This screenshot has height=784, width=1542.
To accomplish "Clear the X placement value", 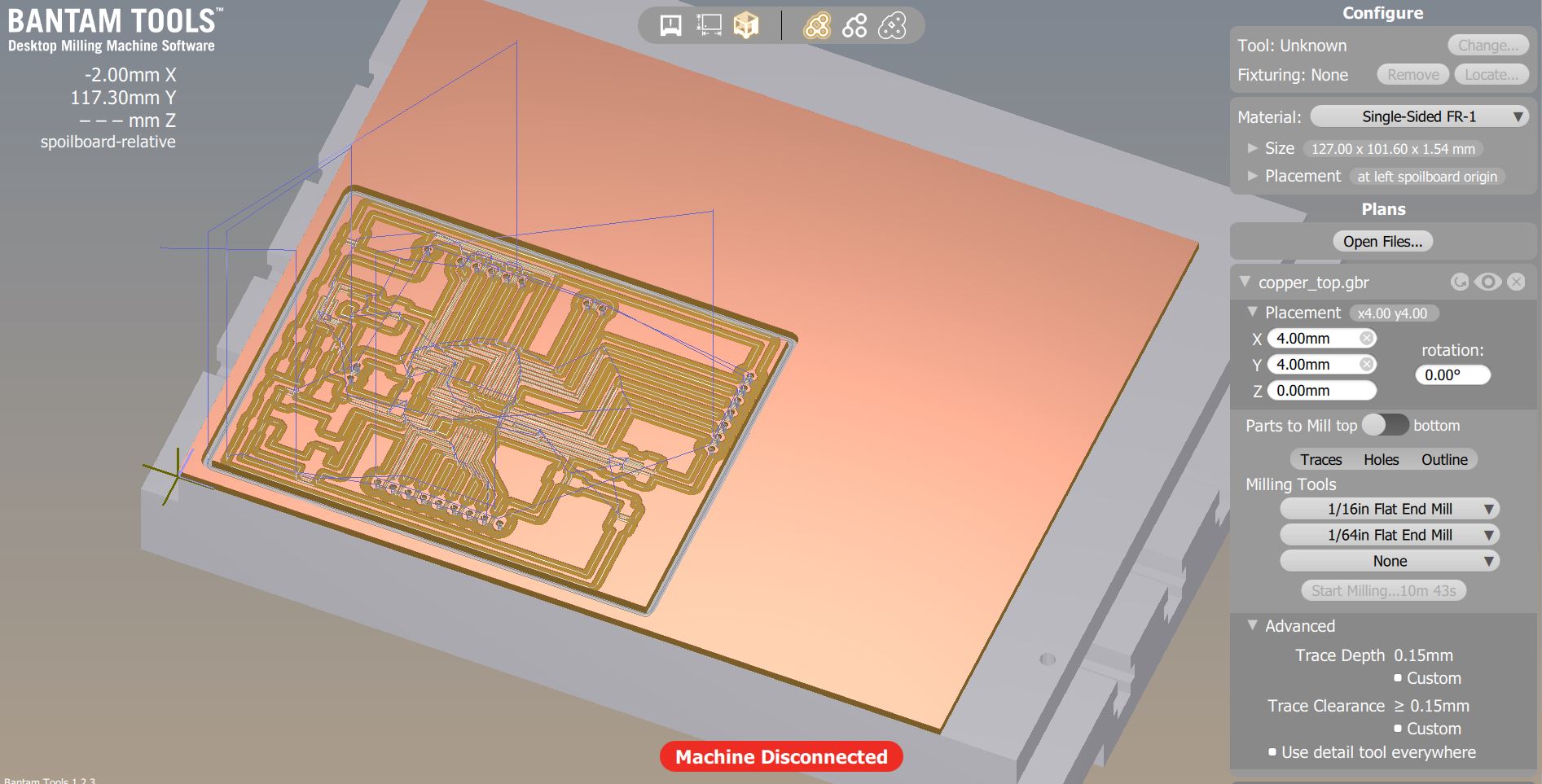I will 1367,339.
